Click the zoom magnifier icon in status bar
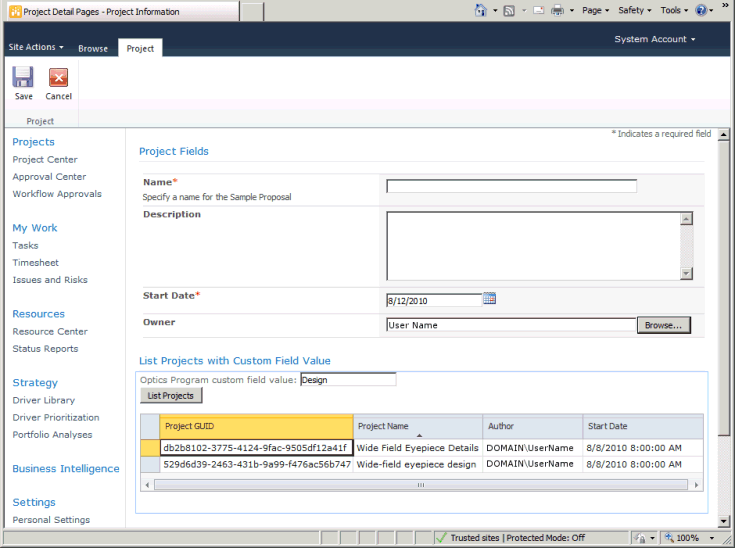 [x=669, y=538]
